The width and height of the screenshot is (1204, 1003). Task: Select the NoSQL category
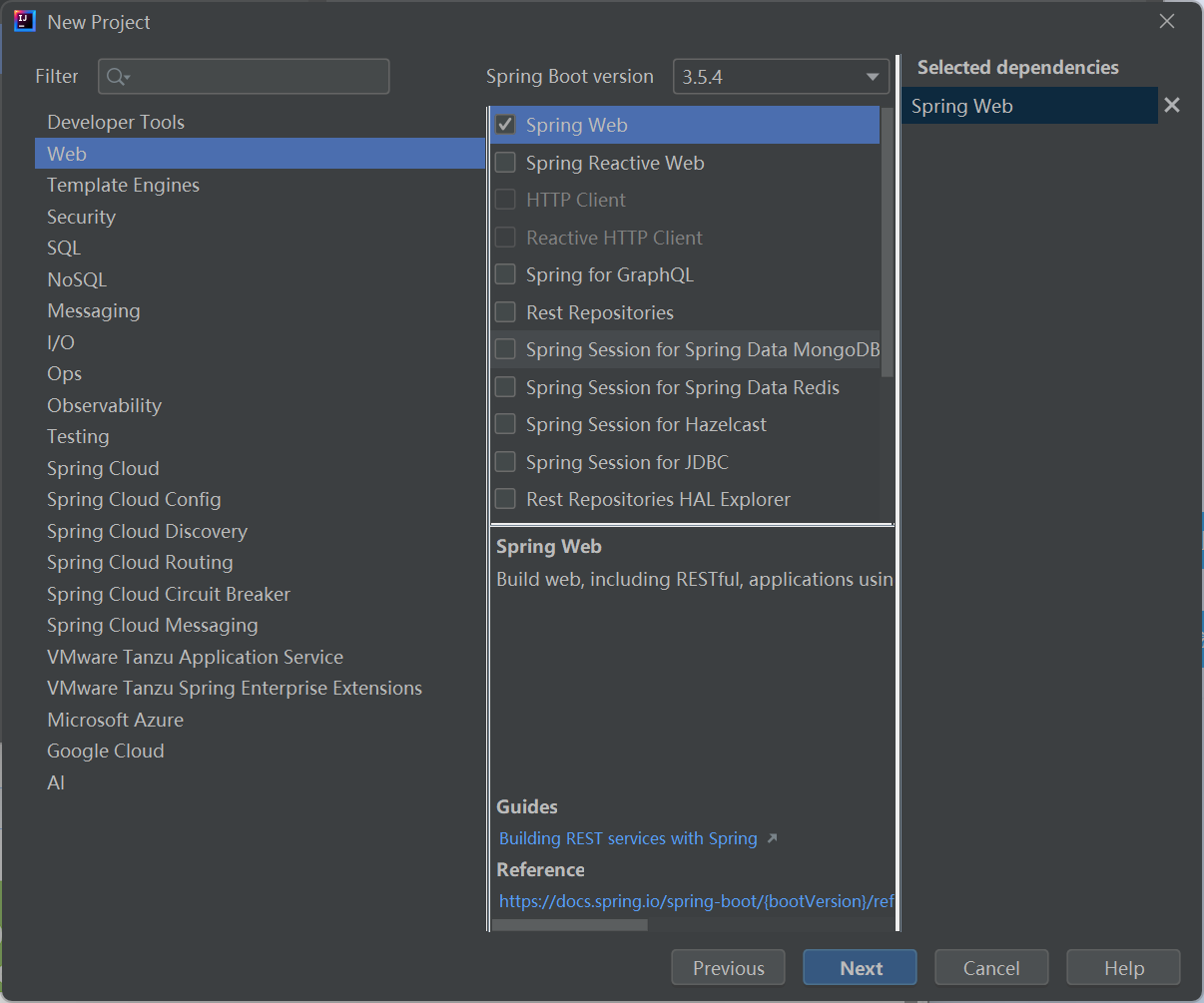pos(260,279)
